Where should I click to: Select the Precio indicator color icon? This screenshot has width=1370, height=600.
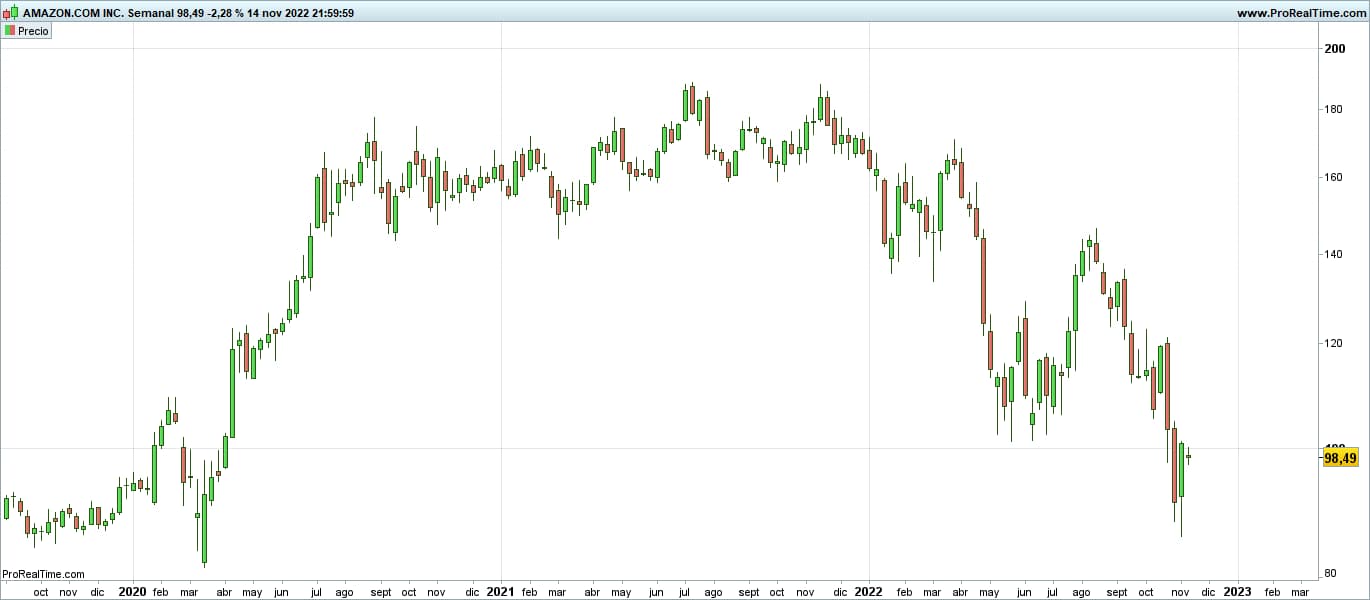point(10,30)
